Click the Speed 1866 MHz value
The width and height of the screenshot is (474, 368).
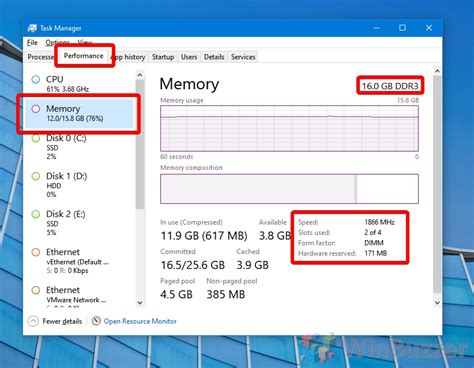click(379, 222)
